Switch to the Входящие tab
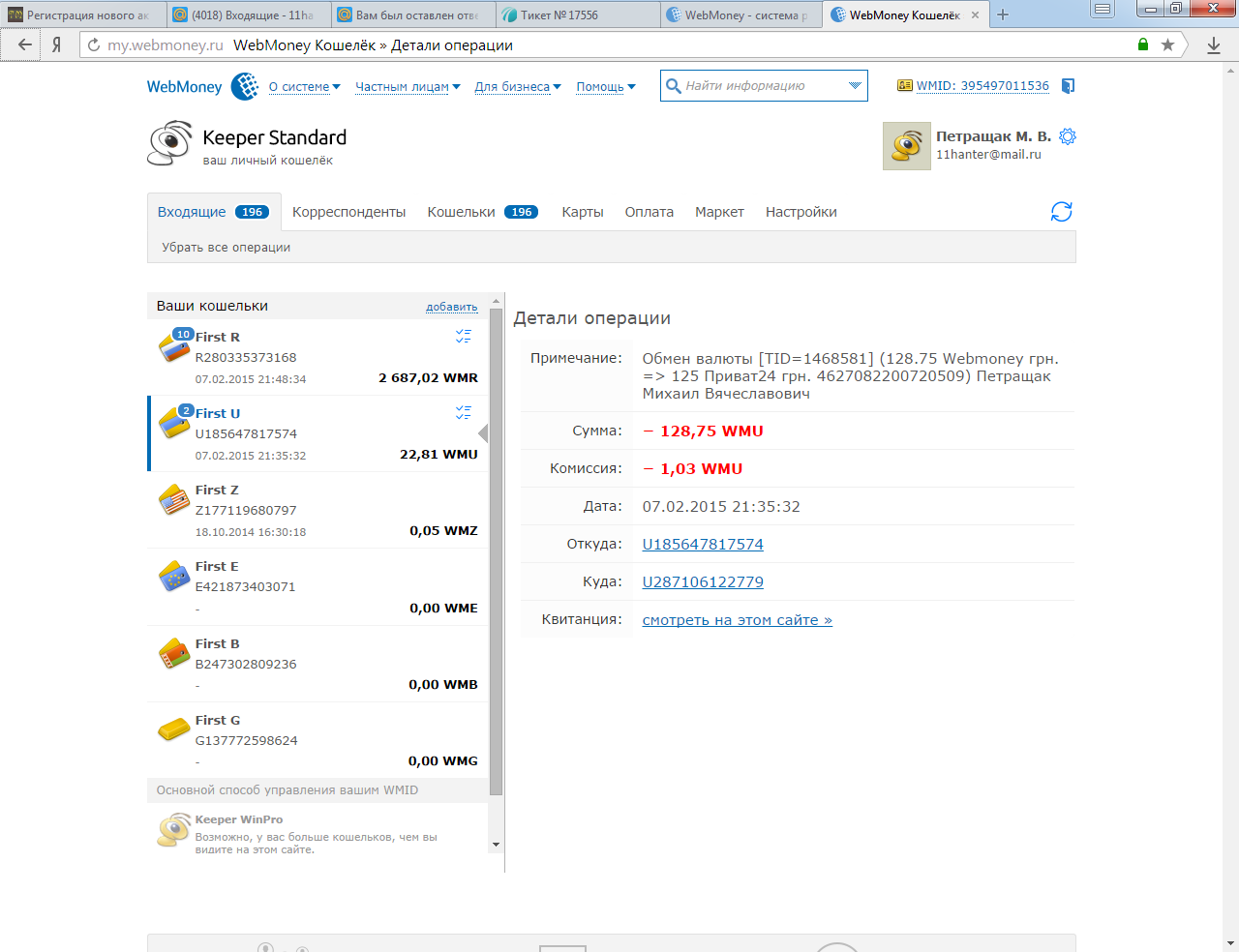Viewport: 1239px width, 952px height. 214,212
